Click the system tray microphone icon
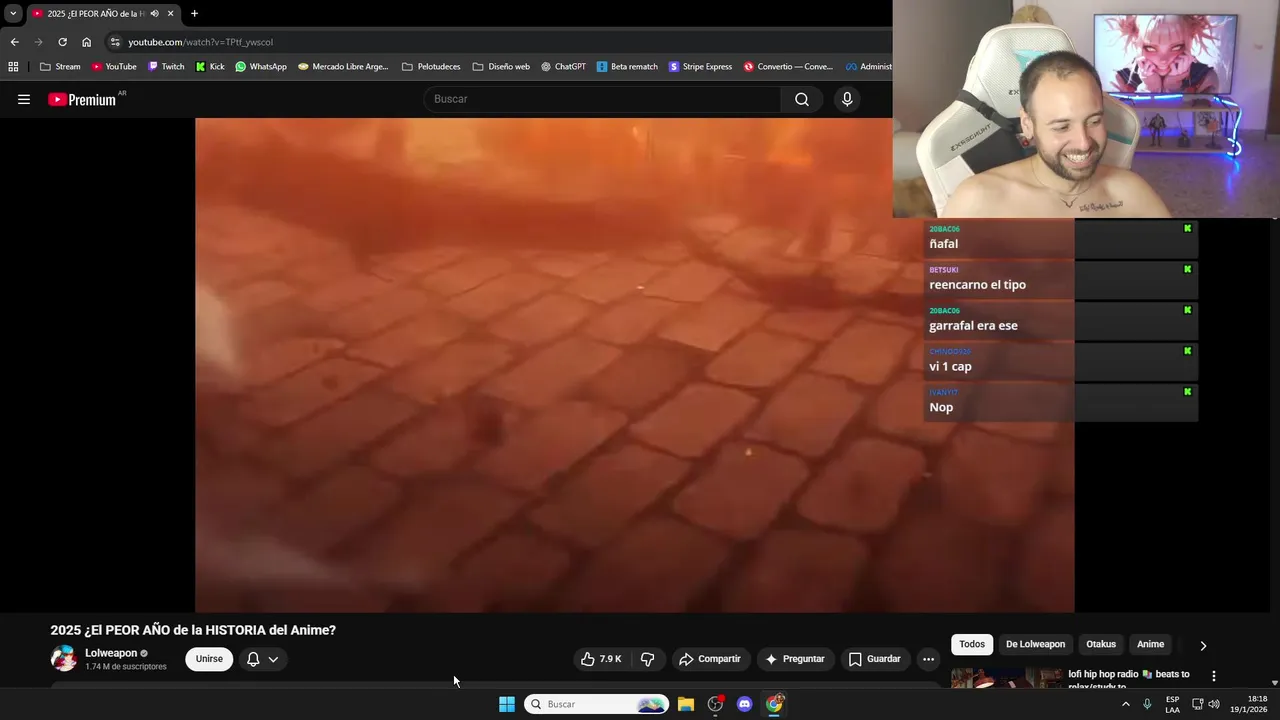 point(1147,704)
